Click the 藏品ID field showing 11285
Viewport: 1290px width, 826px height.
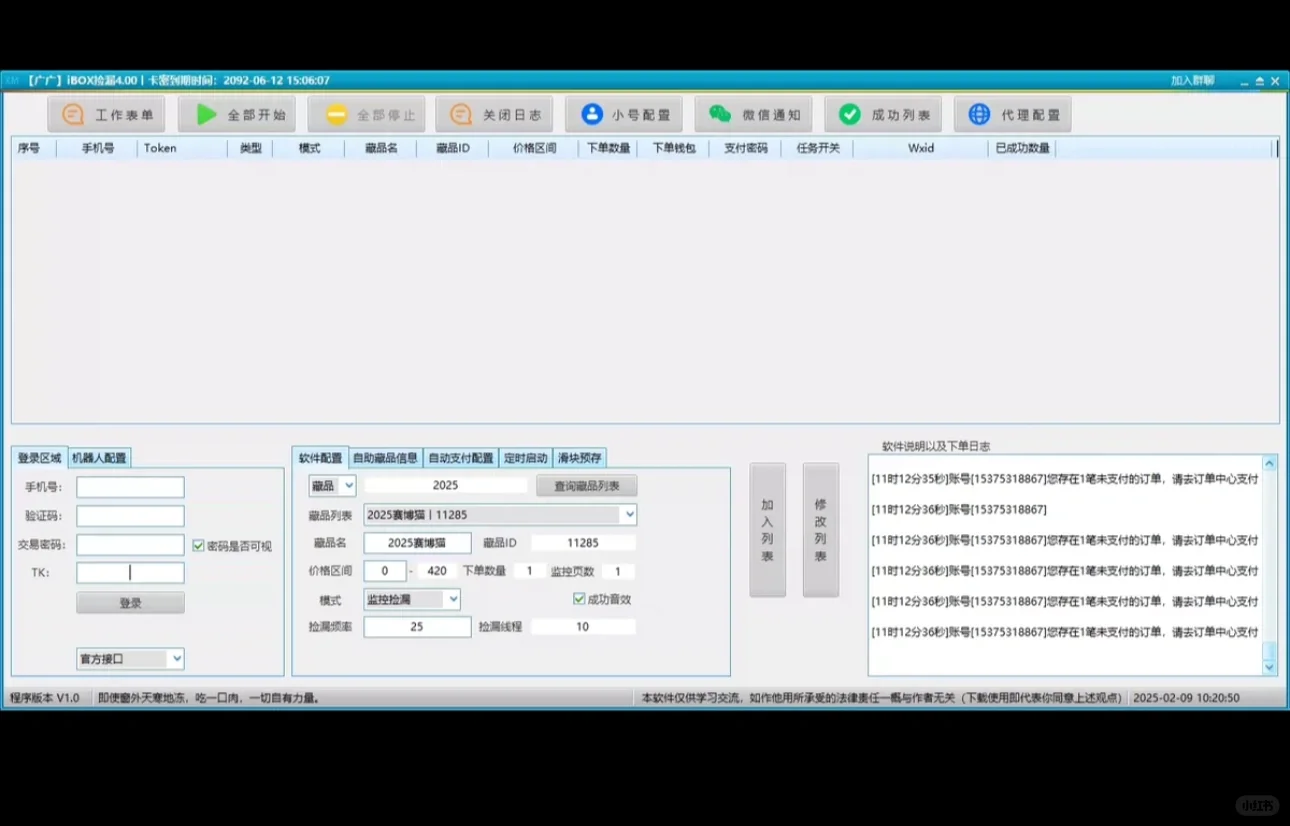pos(583,543)
